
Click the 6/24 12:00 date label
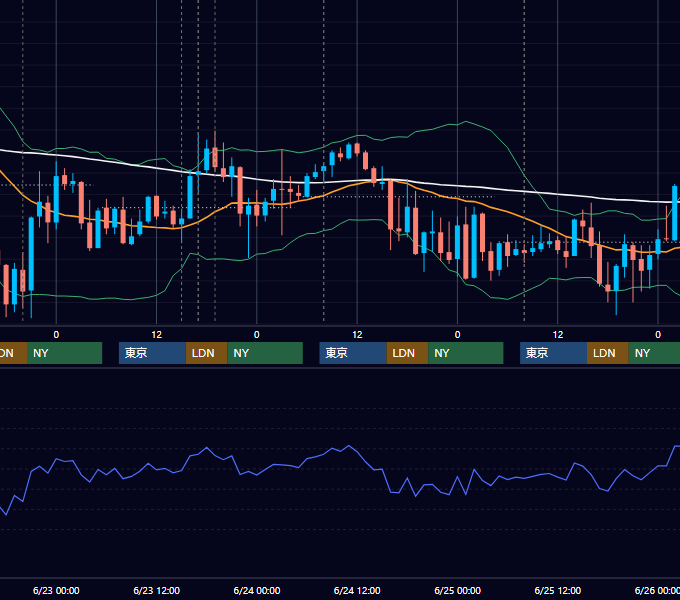[357, 590]
